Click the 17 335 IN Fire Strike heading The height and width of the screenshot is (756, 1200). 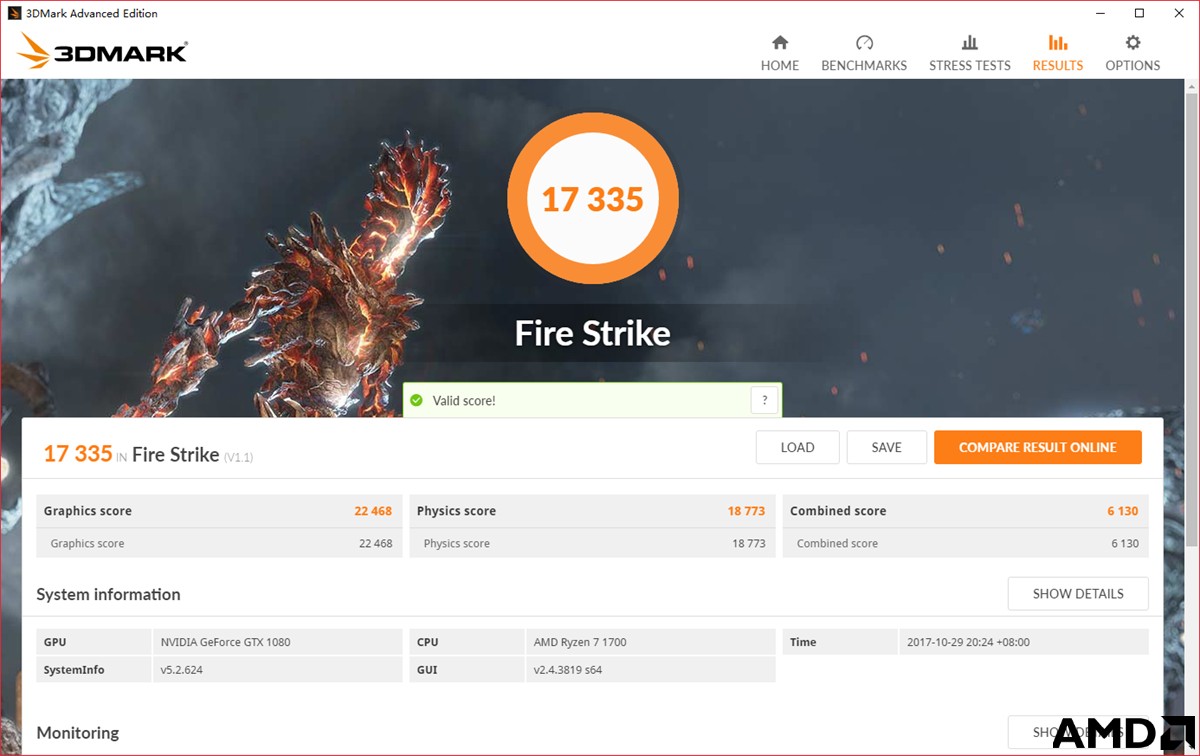click(148, 455)
